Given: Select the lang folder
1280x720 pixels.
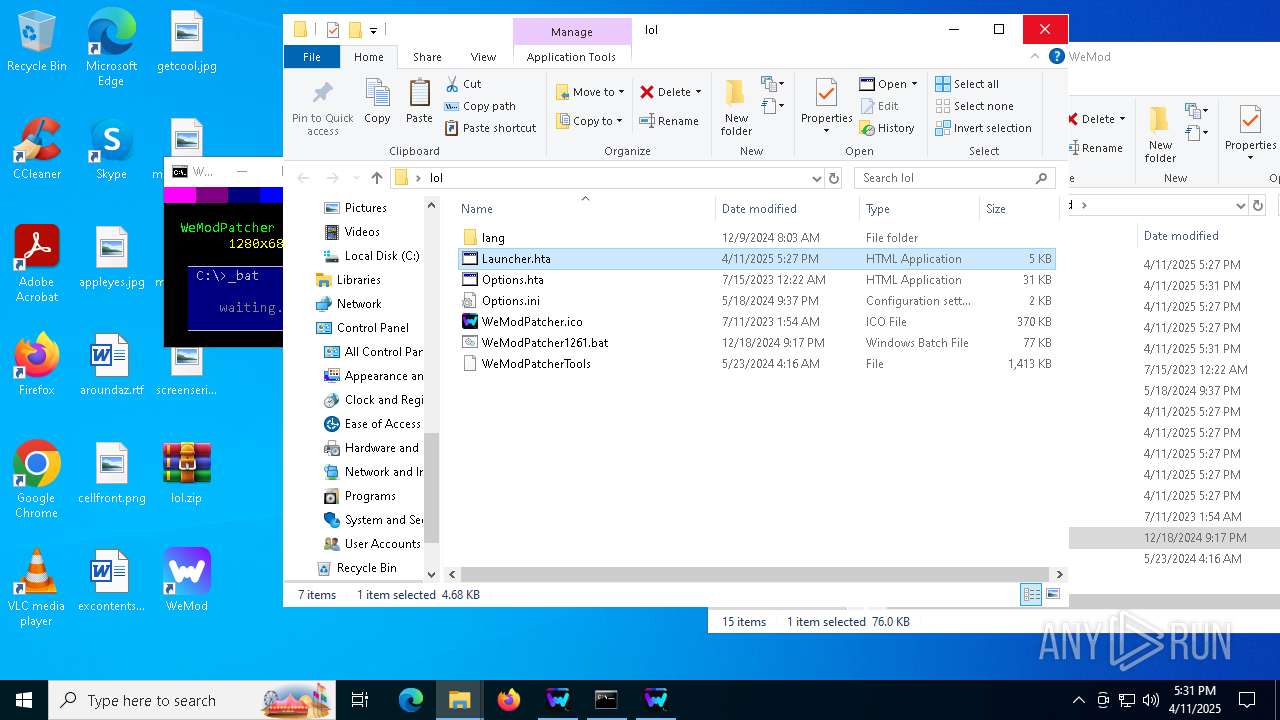Looking at the screenshot, I should pyautogui.click(x=755, y=238).
